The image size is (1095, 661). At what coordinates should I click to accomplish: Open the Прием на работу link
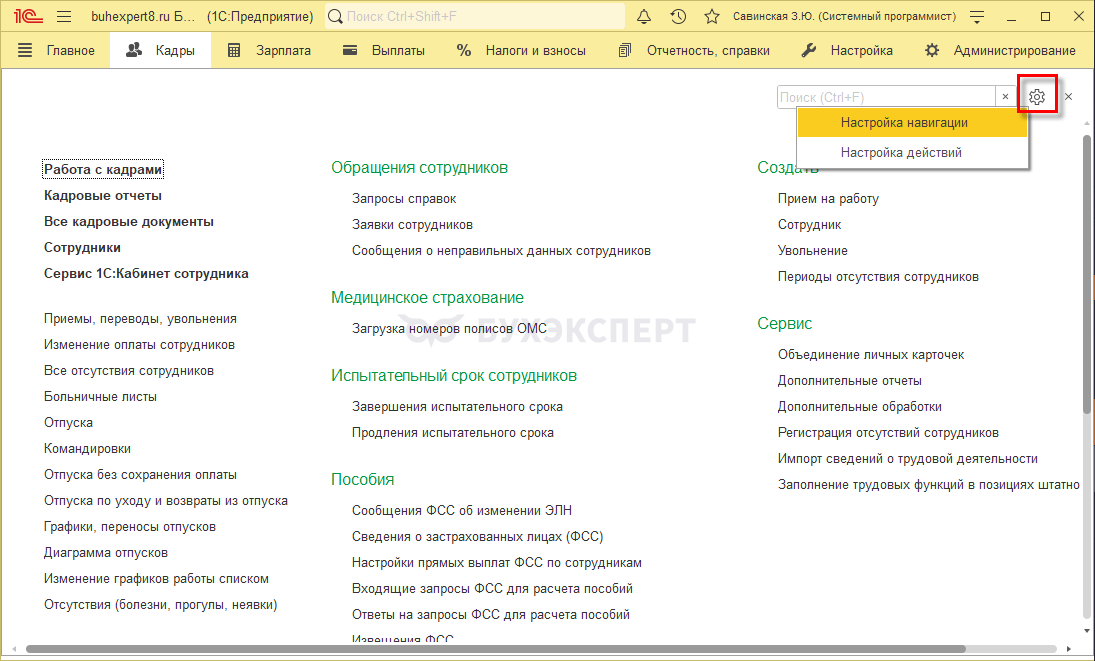click(828, 199)
